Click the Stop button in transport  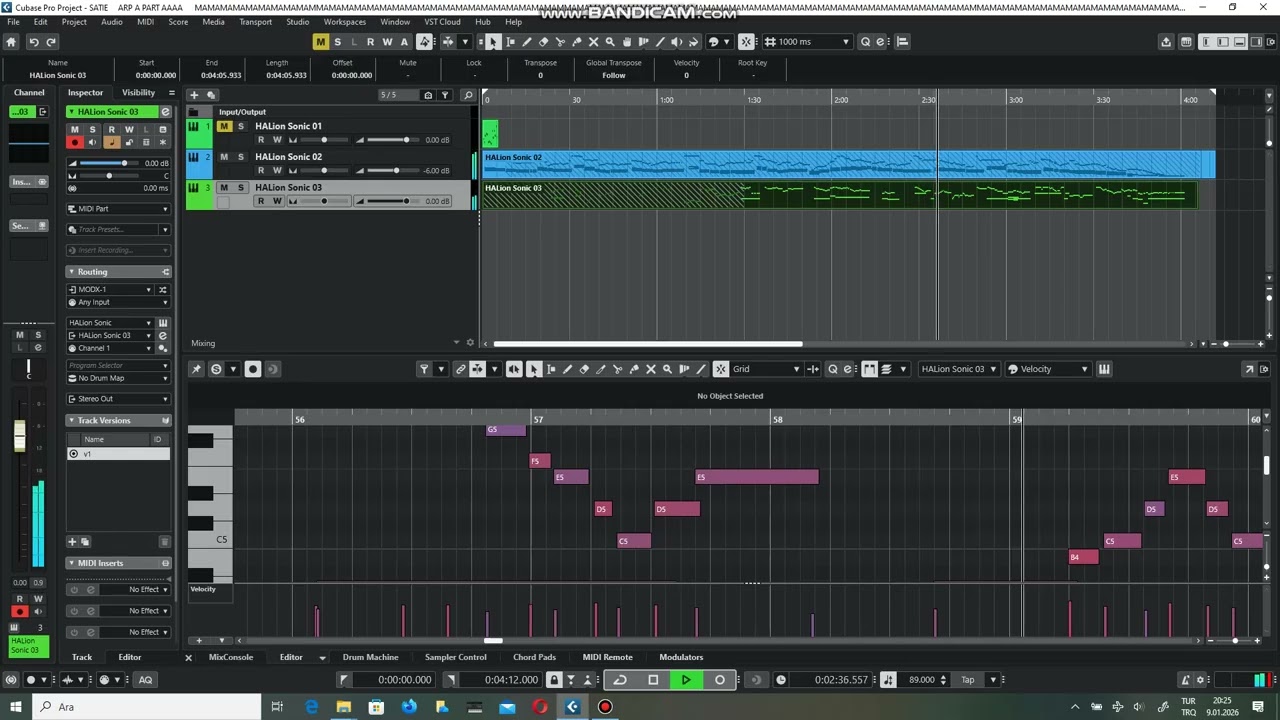click(653, 680)
